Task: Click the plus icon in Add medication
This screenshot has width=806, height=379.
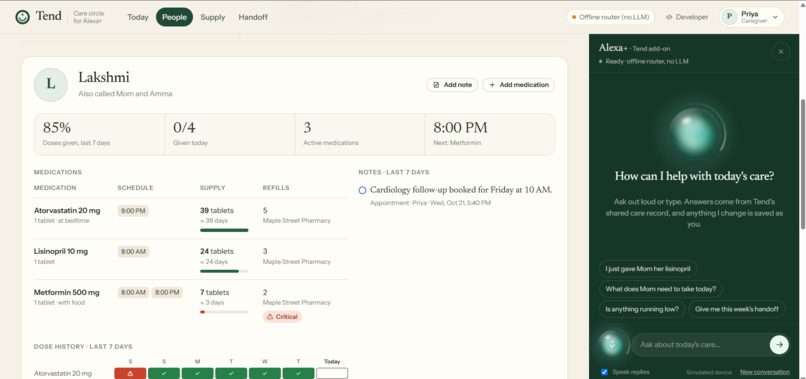Action: coord(492,85)
